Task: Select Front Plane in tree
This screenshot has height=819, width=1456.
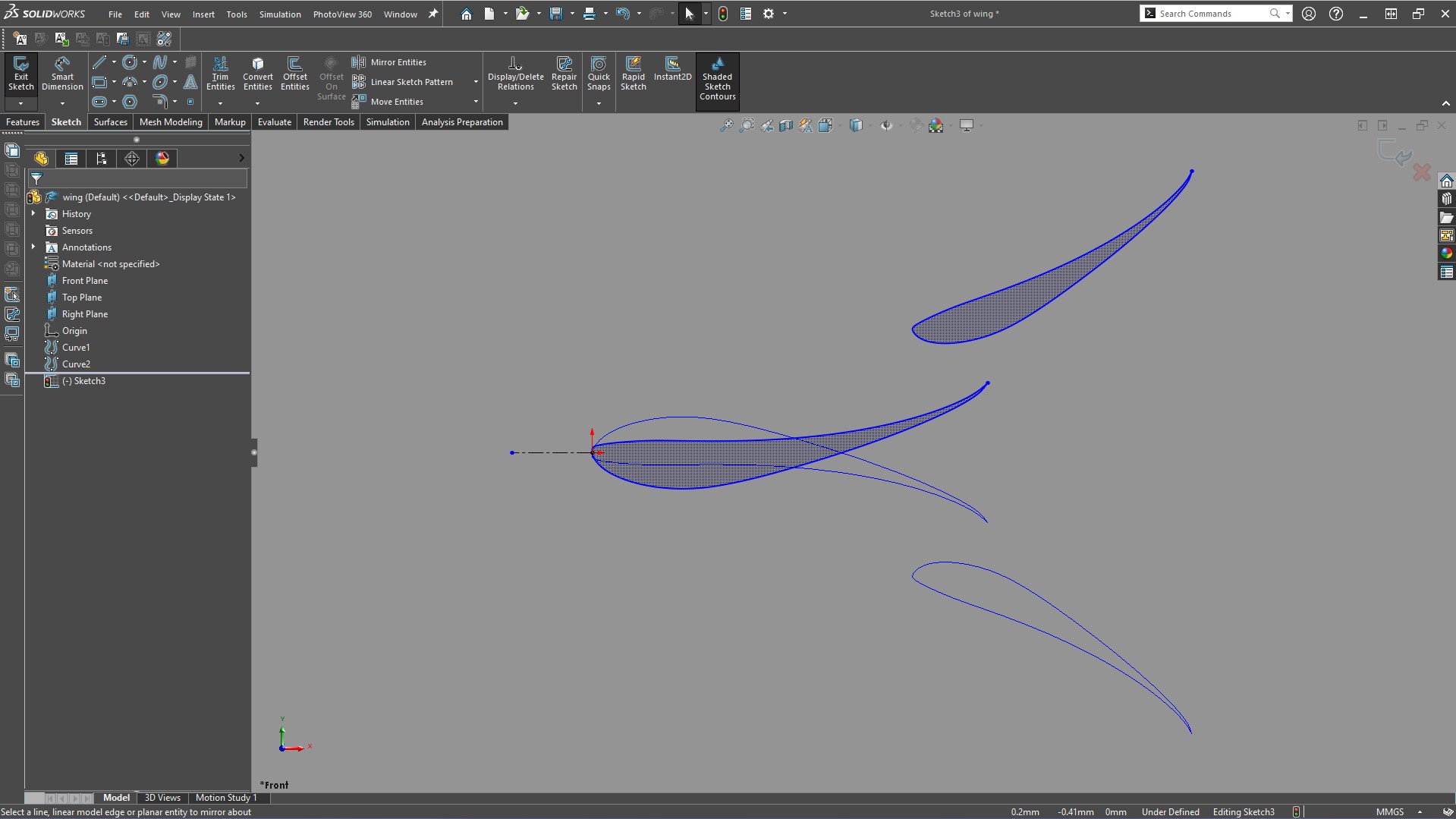Action: tap(85, 281)
